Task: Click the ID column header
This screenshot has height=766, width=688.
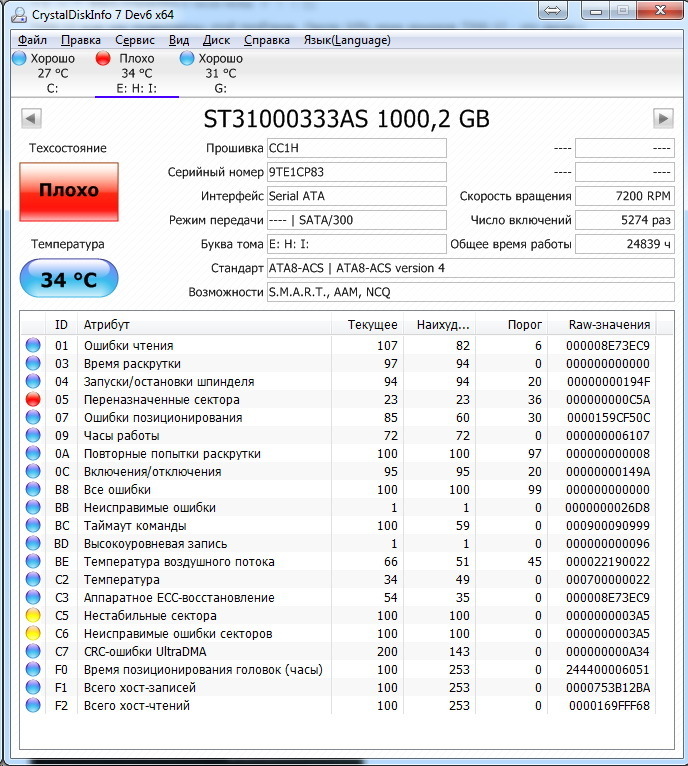Action: click(61, 324)
